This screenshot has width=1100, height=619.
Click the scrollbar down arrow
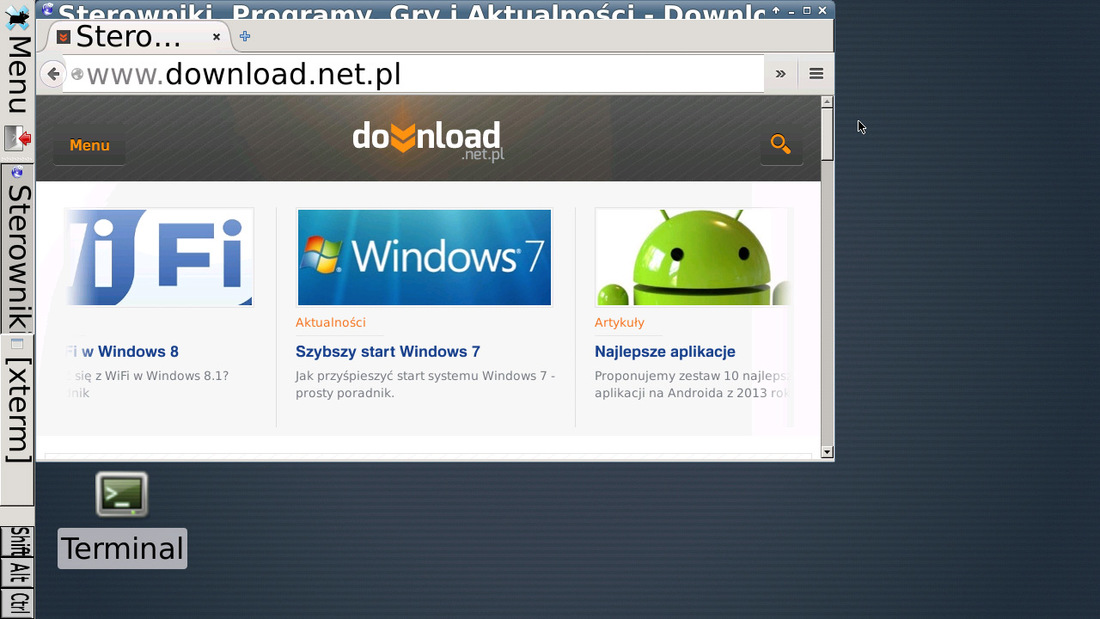tap(827, 452)
